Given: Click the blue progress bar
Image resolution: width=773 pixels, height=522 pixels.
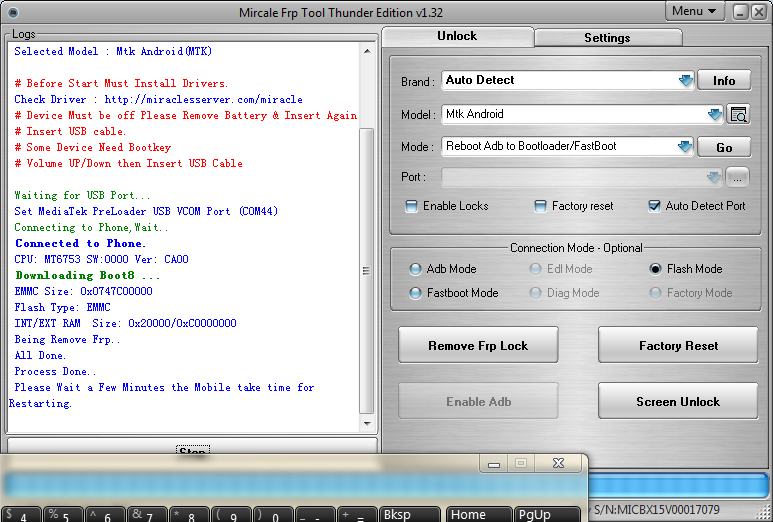Looking at the screenshot, I should [677, 487].
